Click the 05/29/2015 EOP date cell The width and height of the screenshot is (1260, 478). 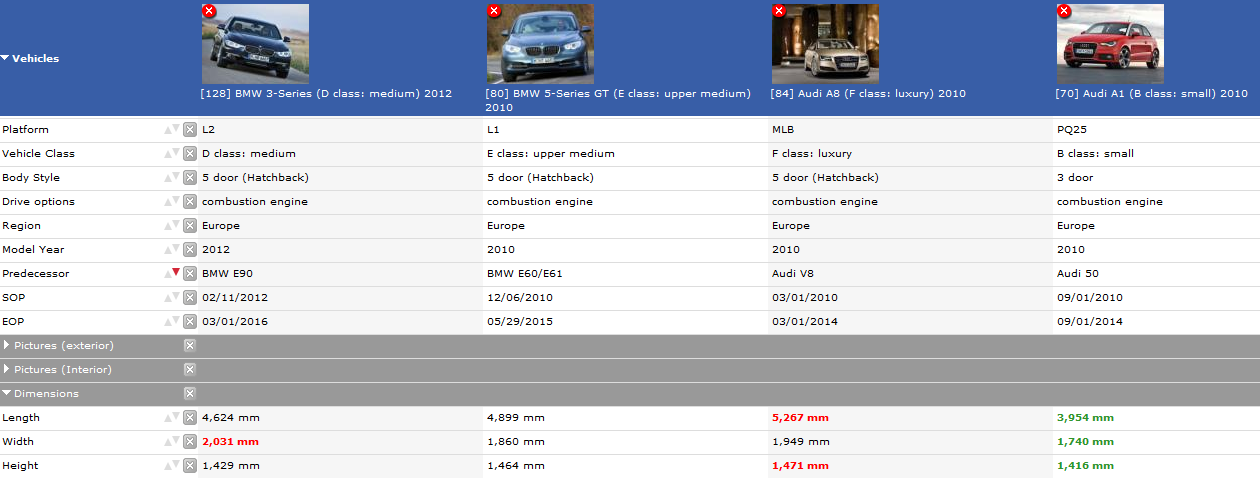click(520, 321)
